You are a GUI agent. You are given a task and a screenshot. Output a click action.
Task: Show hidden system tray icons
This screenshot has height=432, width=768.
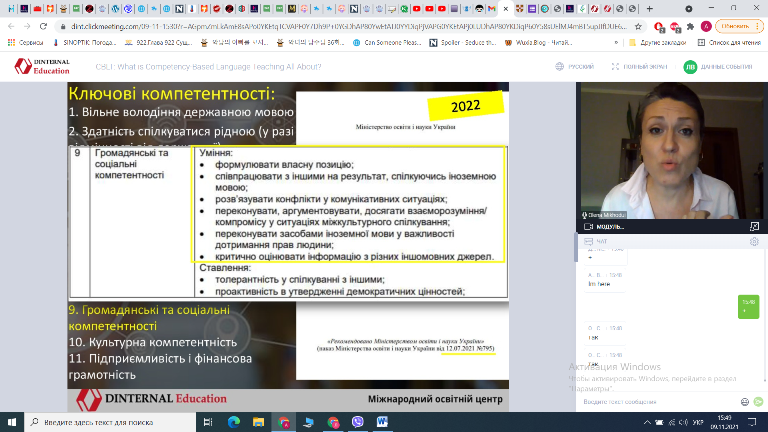[x=647, y=422]
